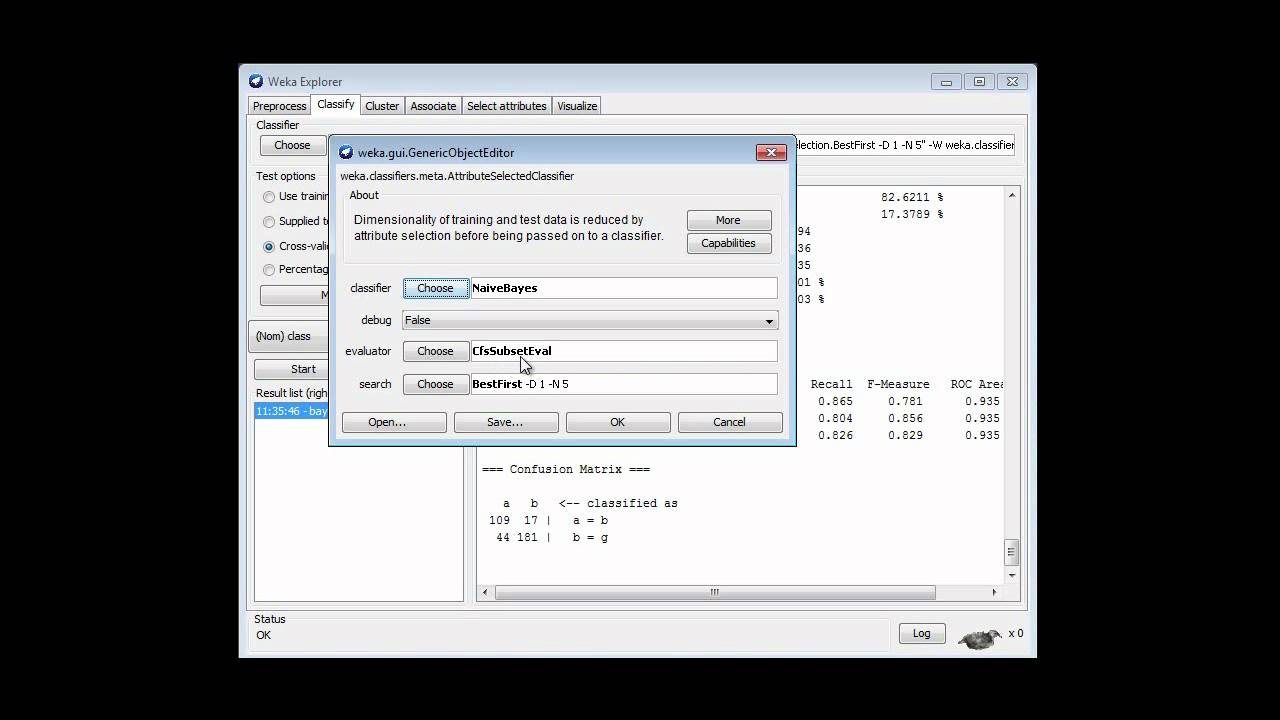Select the 11:35:46 result list entry
The height and width of the screenshot is (720, 1280).
pyautogui.click(x=292, y=411)
